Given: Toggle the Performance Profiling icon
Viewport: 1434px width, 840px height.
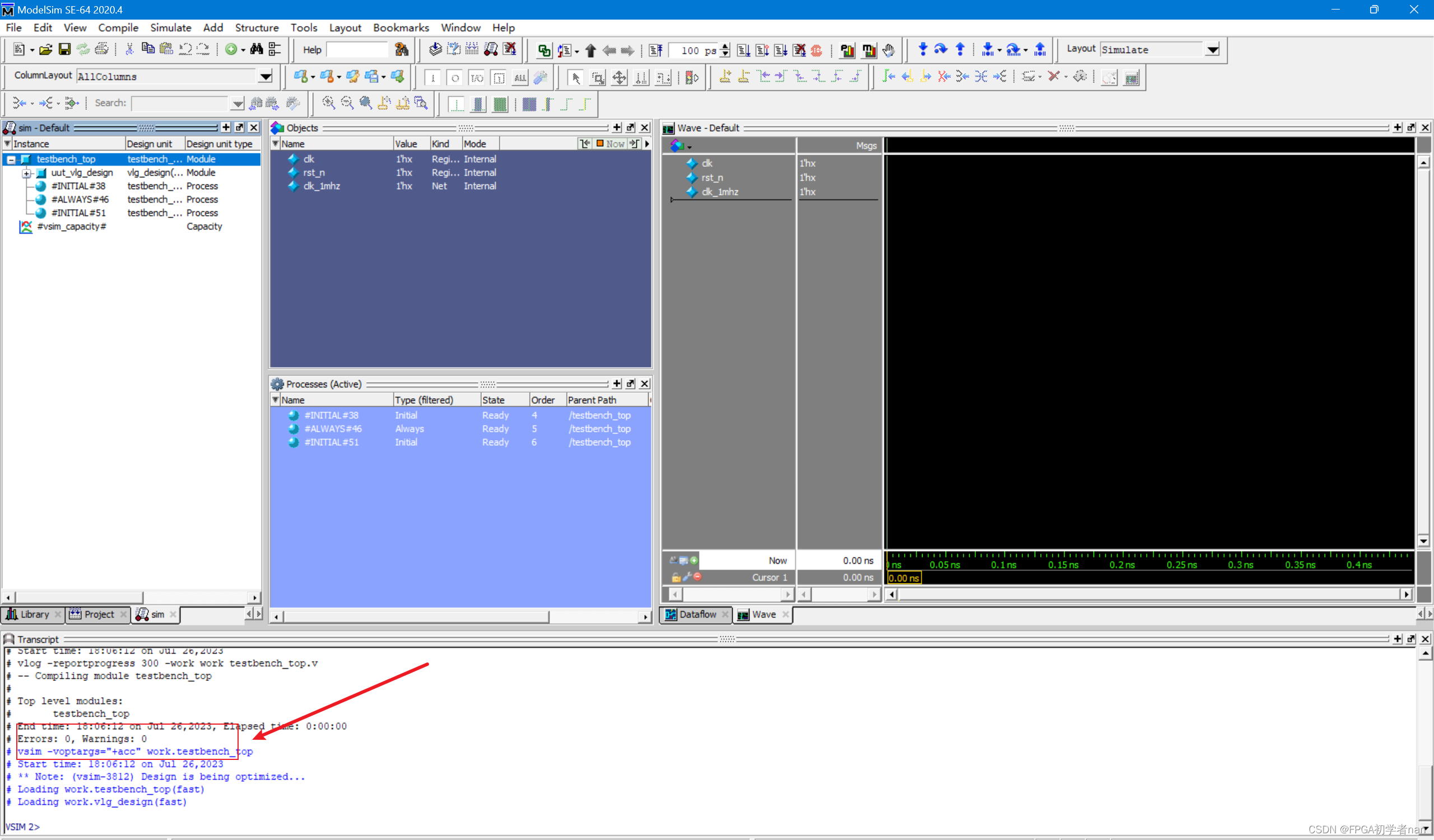Looking at the screenshot, I should pos(847,50).
